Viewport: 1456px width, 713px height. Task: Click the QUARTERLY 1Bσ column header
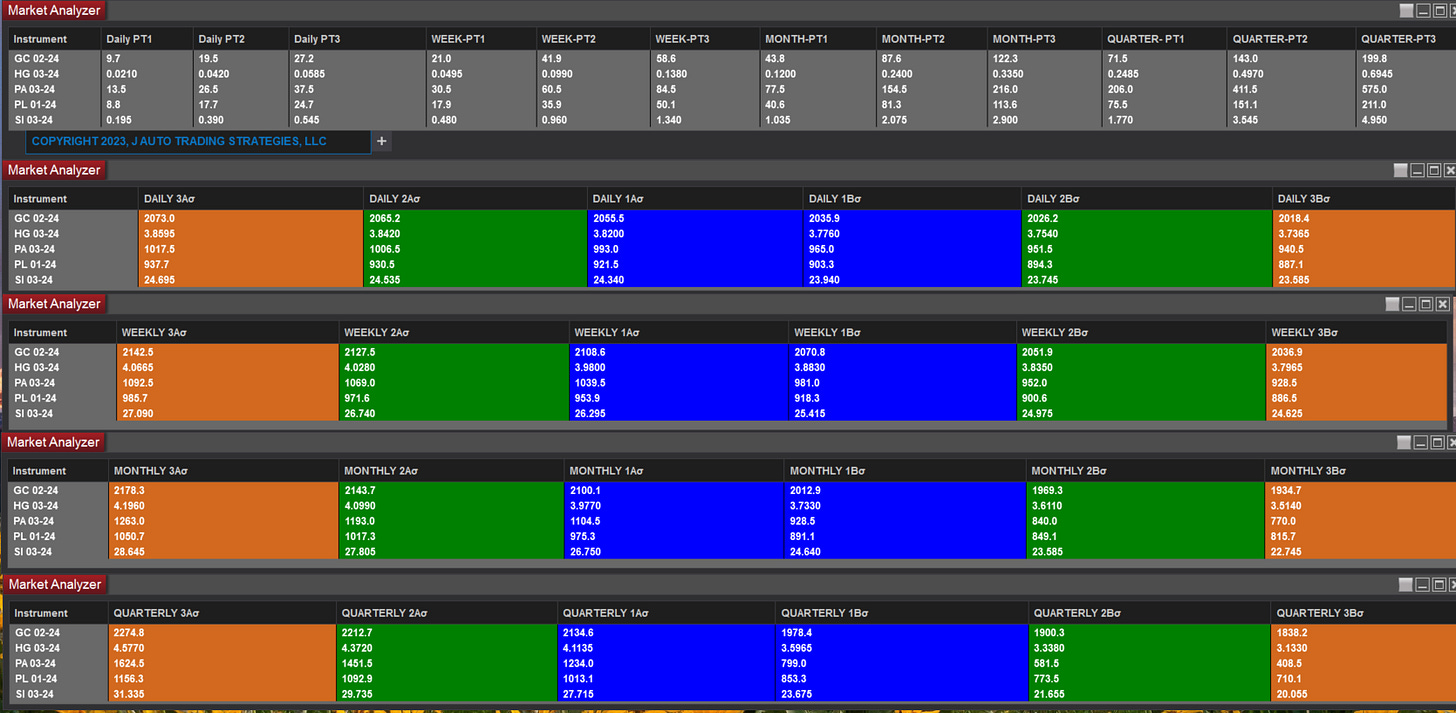tap(902, 613)
